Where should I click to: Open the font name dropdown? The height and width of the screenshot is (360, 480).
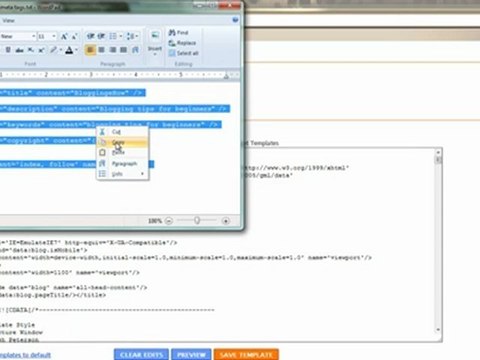pos(34,36)
